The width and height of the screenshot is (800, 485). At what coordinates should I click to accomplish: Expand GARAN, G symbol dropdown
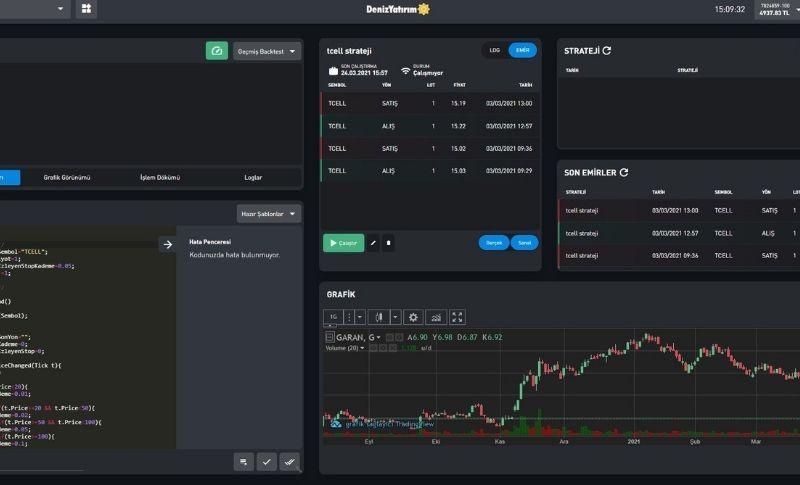(x=378, y=338)
